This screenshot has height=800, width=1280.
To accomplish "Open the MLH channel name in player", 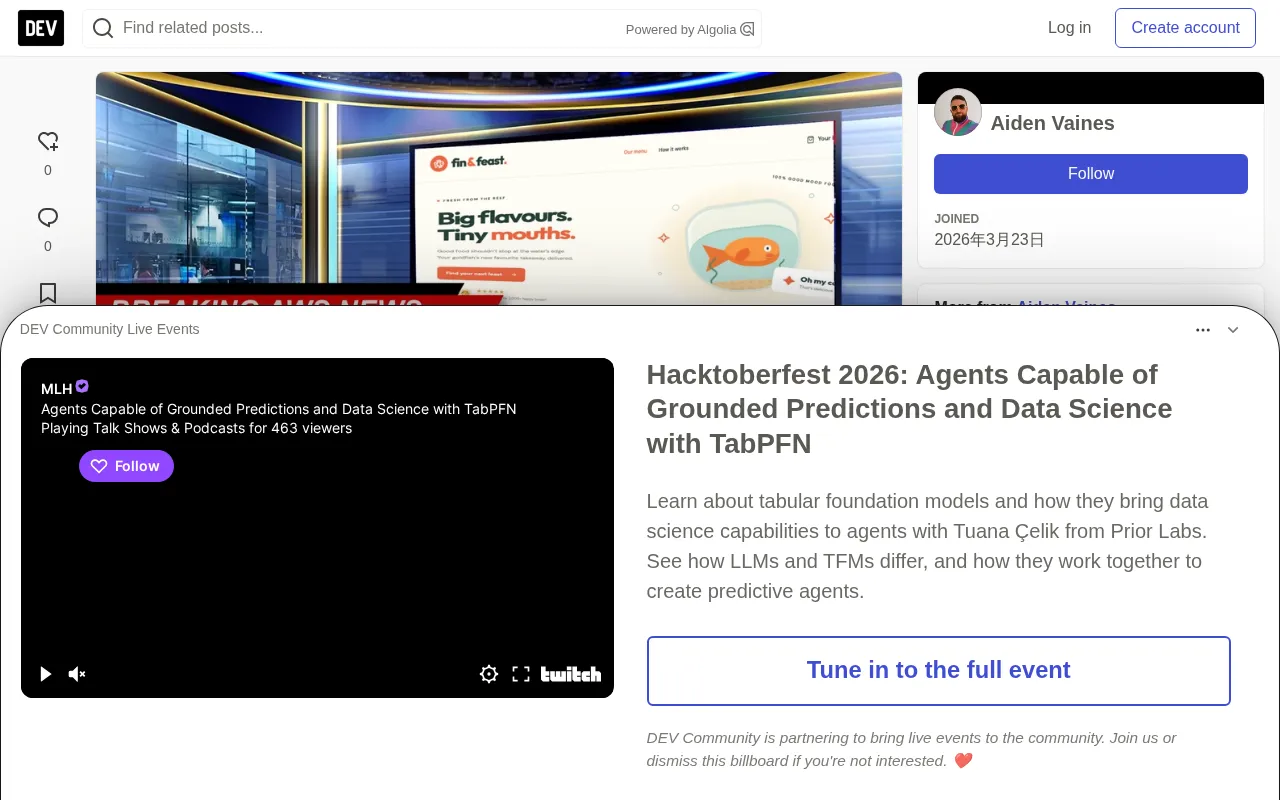I will click(x=57, y=388).
